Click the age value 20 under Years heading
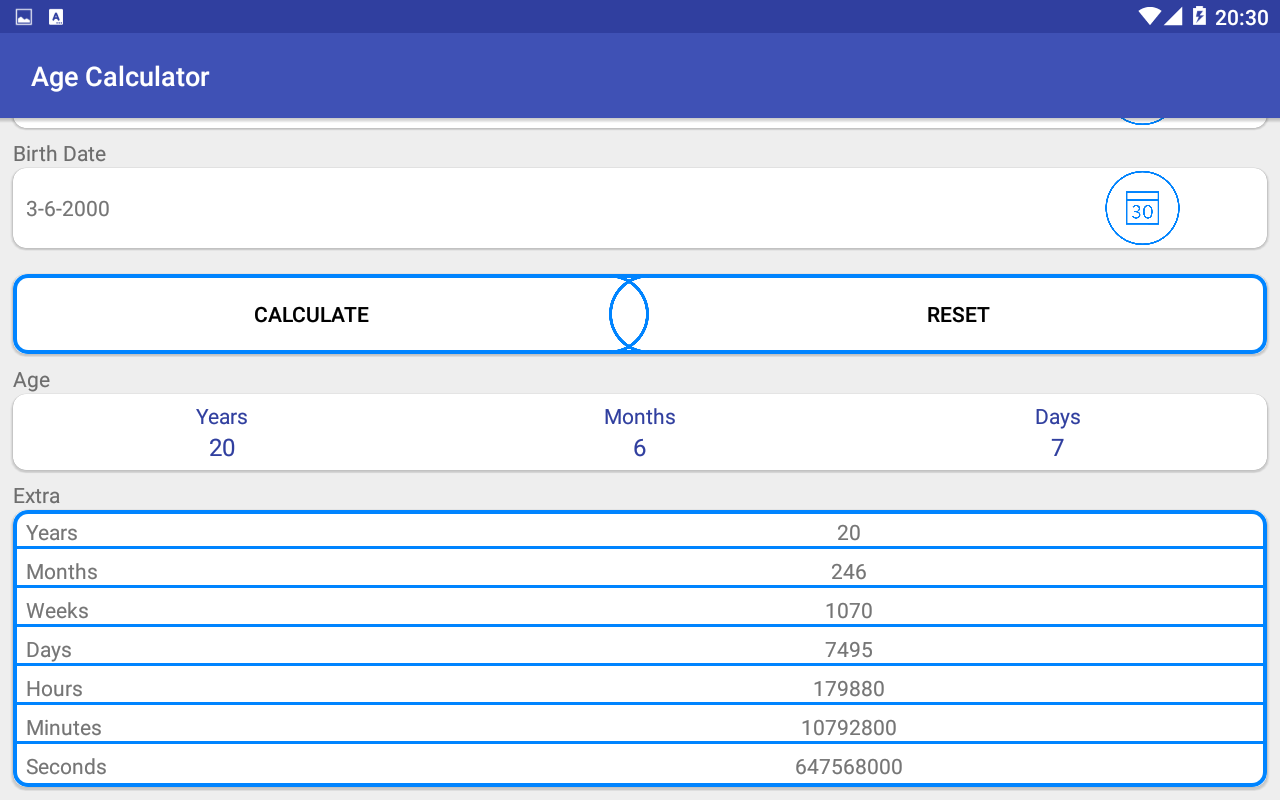 [x=222, y=448]
